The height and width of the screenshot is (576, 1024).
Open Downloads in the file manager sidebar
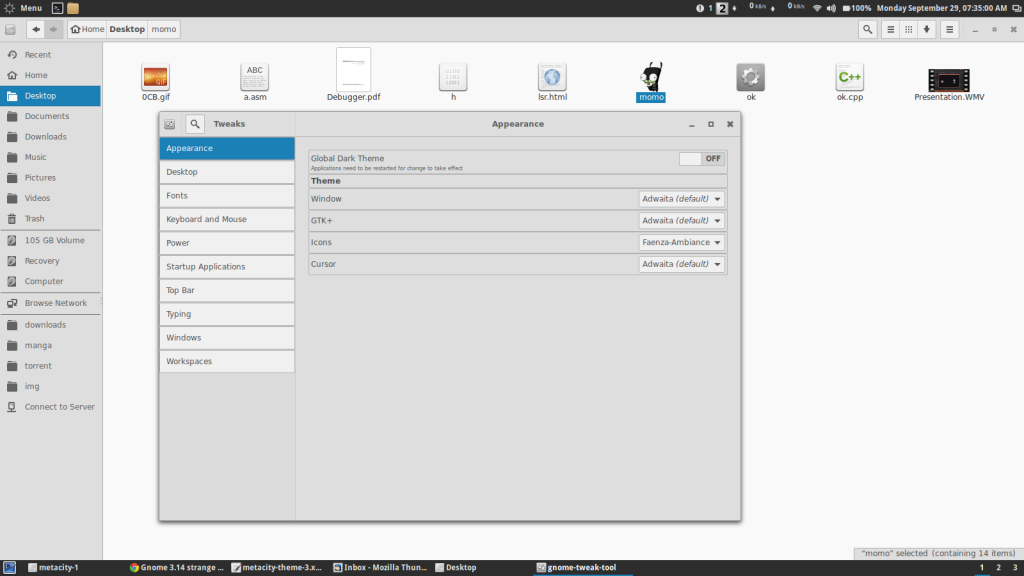click(46, 137)
